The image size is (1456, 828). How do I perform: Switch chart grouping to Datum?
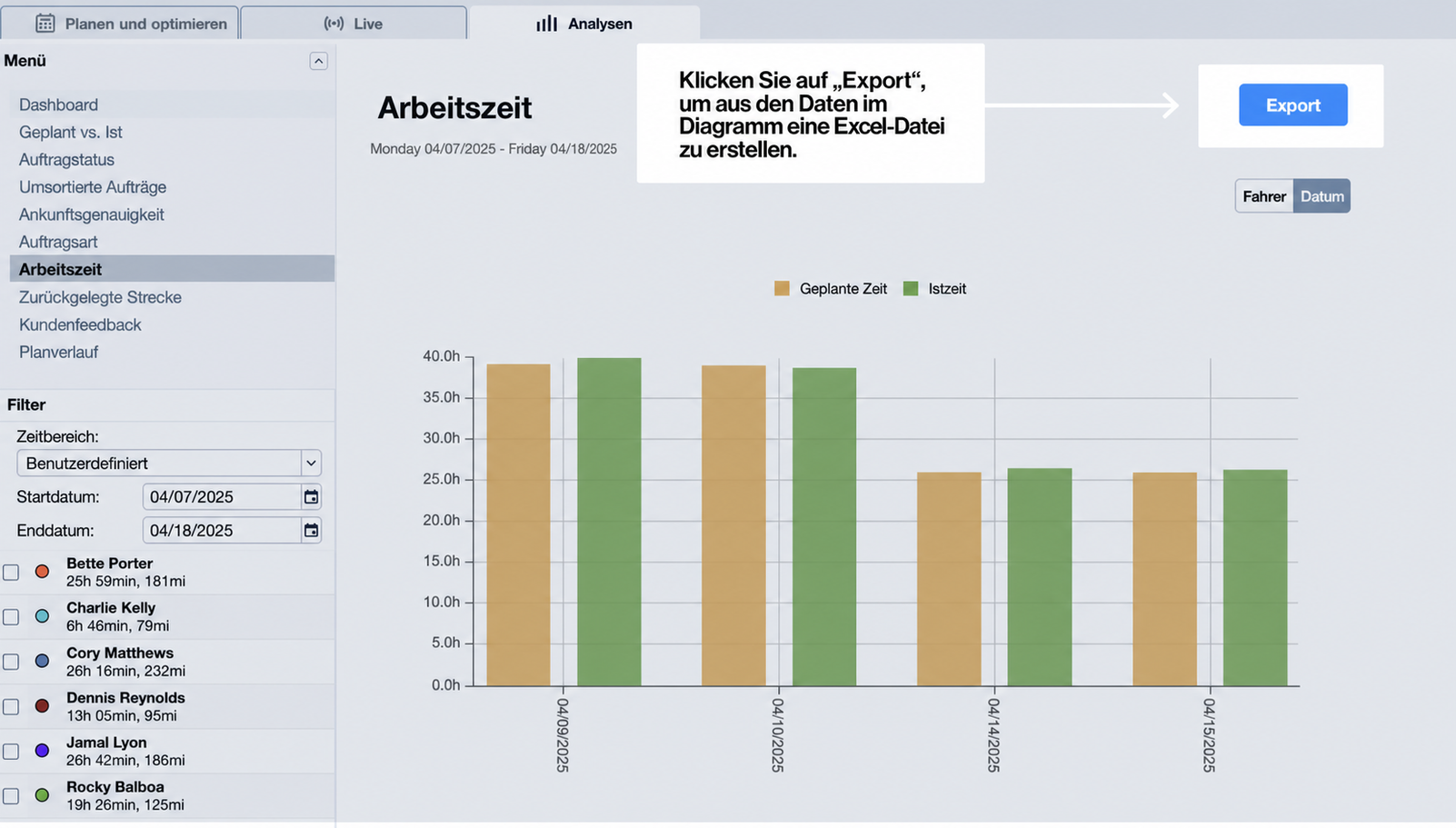[1321, 196]
